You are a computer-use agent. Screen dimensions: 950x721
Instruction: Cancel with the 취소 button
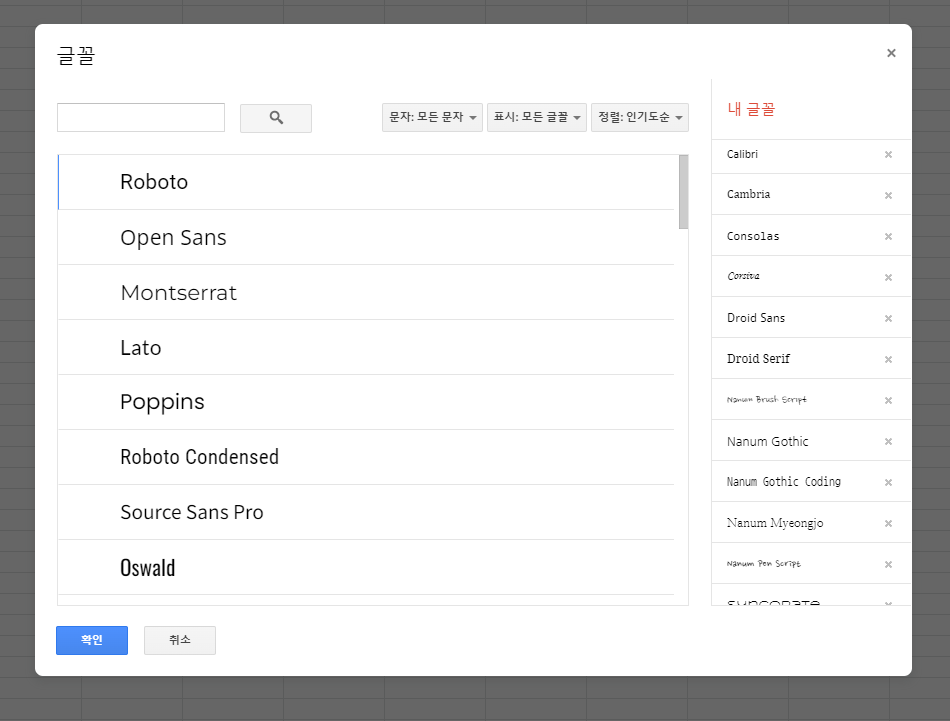pyautogui.click(x=180, y=640)
